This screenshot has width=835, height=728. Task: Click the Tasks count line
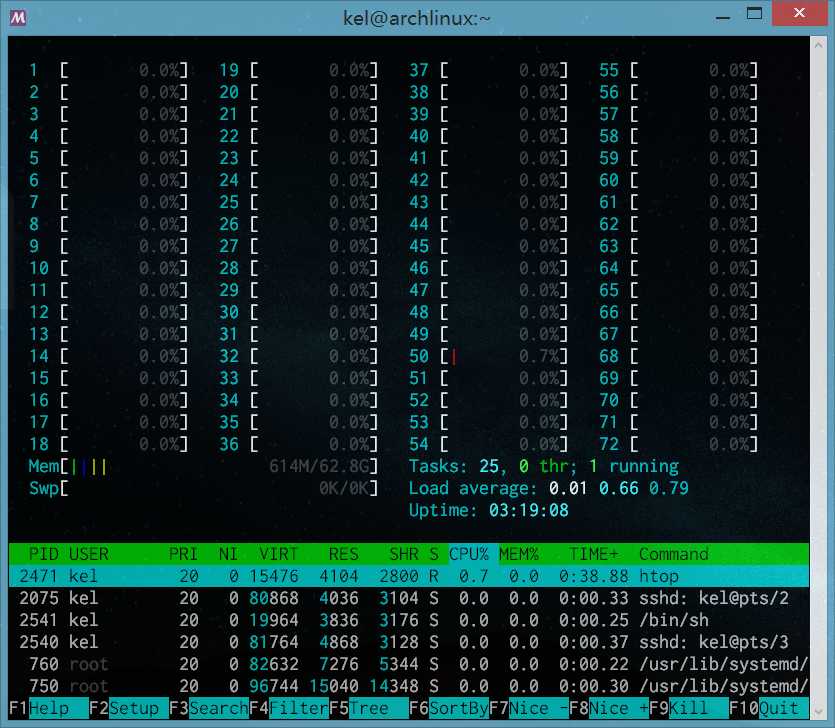point(544,467)
